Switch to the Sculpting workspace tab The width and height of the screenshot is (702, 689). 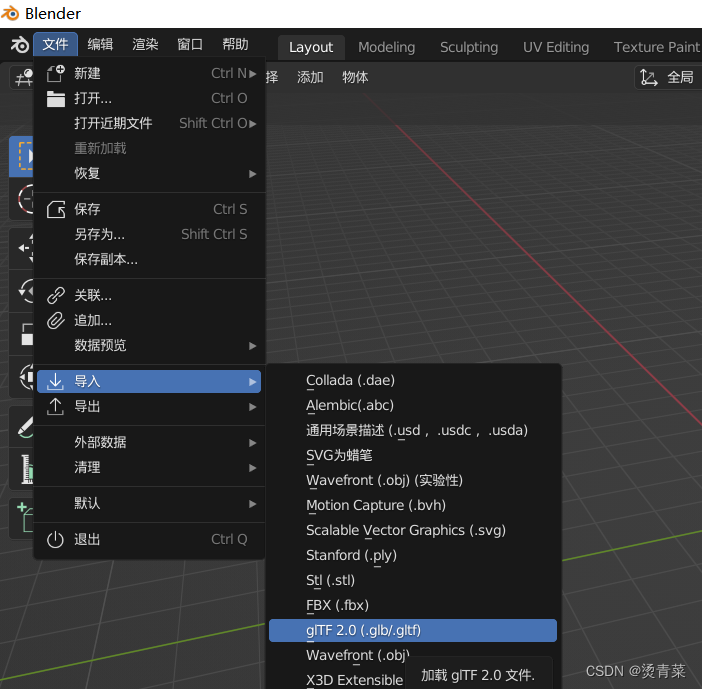point(469,47)
